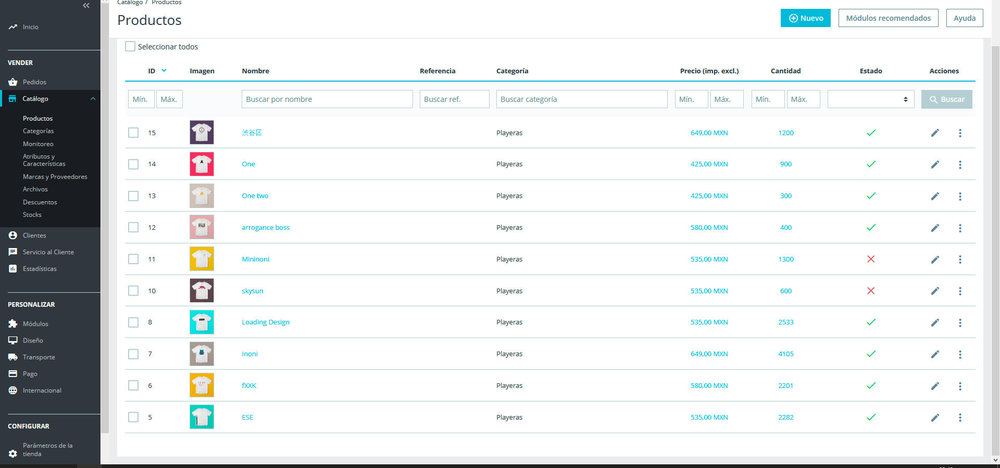
Task: Select checkbox for product ID 11
Action: click(133, 259)
